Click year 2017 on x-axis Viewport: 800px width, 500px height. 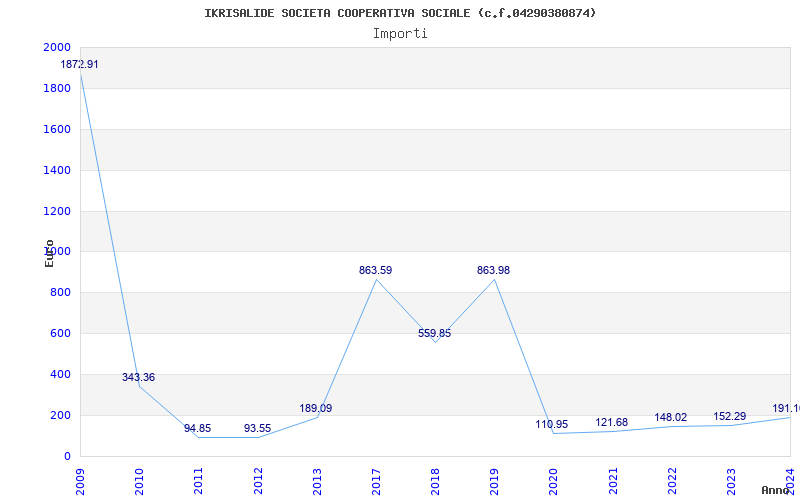coord(376,481)
